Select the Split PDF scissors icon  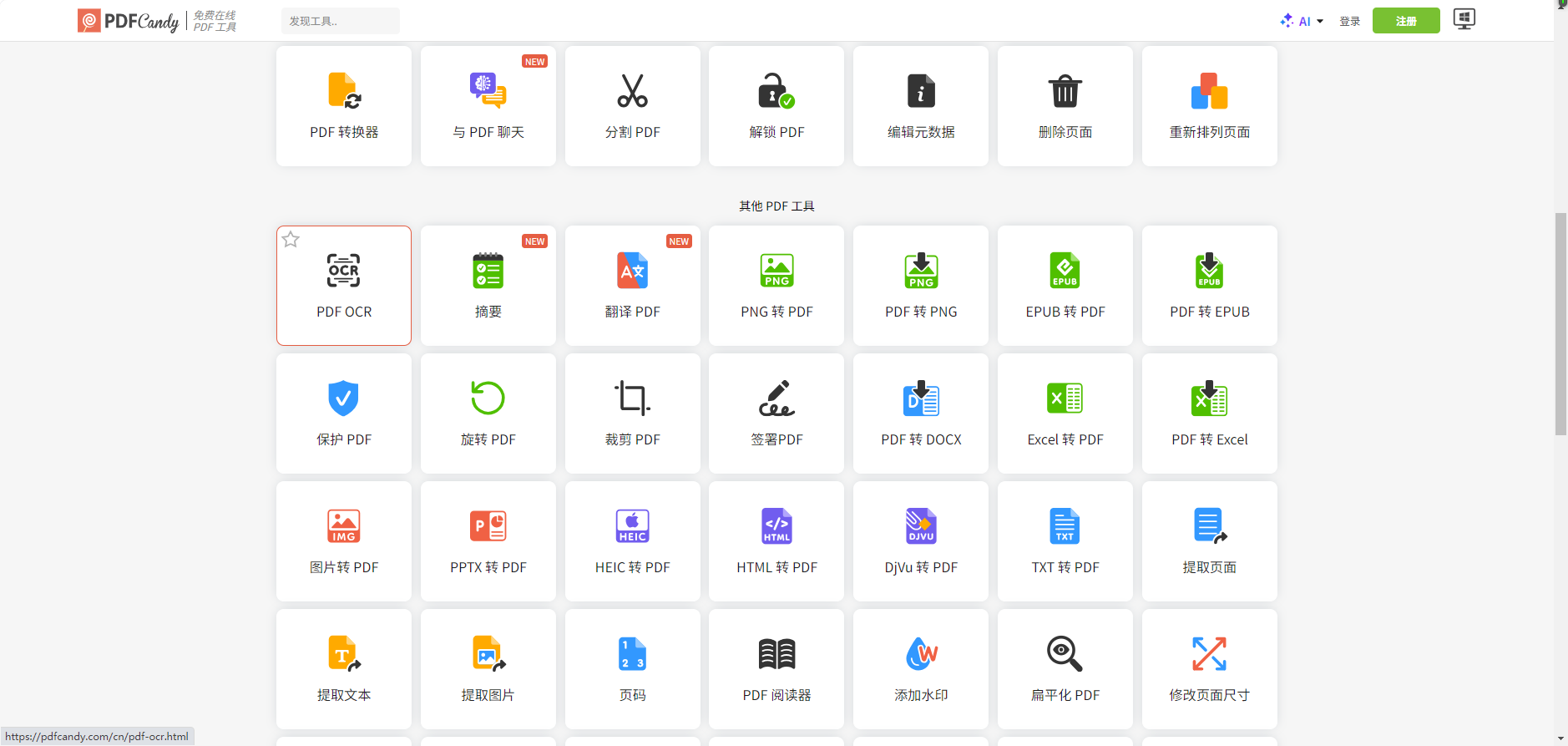tap(632, 91)
